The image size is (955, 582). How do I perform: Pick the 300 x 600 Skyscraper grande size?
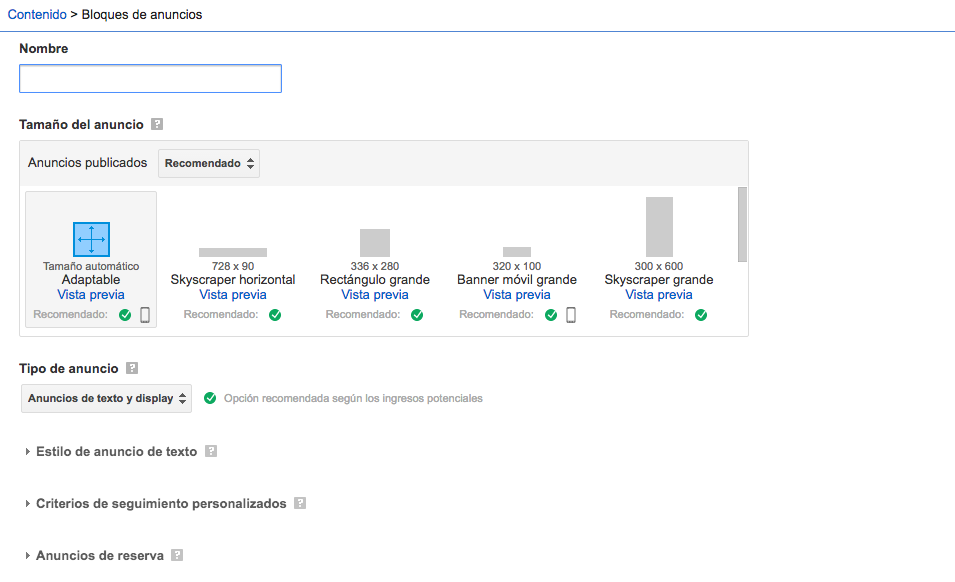point(659,227)
